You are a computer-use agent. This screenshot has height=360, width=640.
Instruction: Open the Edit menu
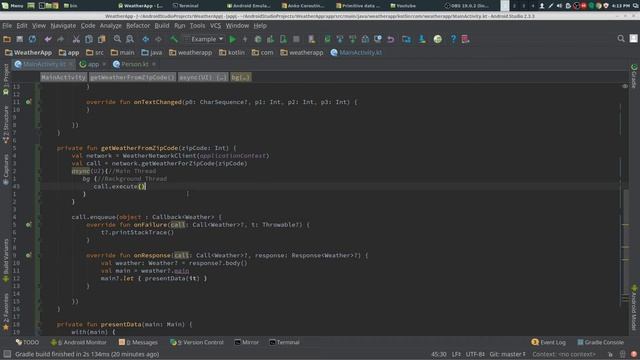pos(22,26)
